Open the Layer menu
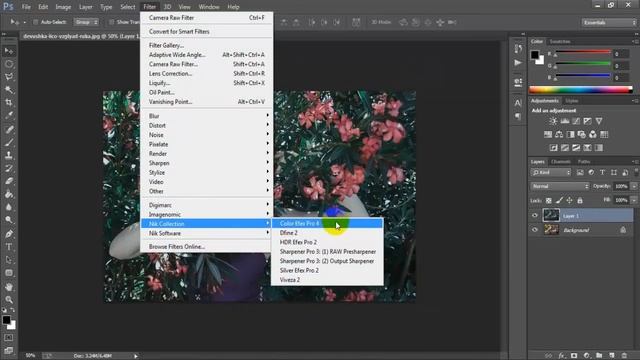Image resolution: width=640 pixels, height=360 pixels. pos(85,7)
